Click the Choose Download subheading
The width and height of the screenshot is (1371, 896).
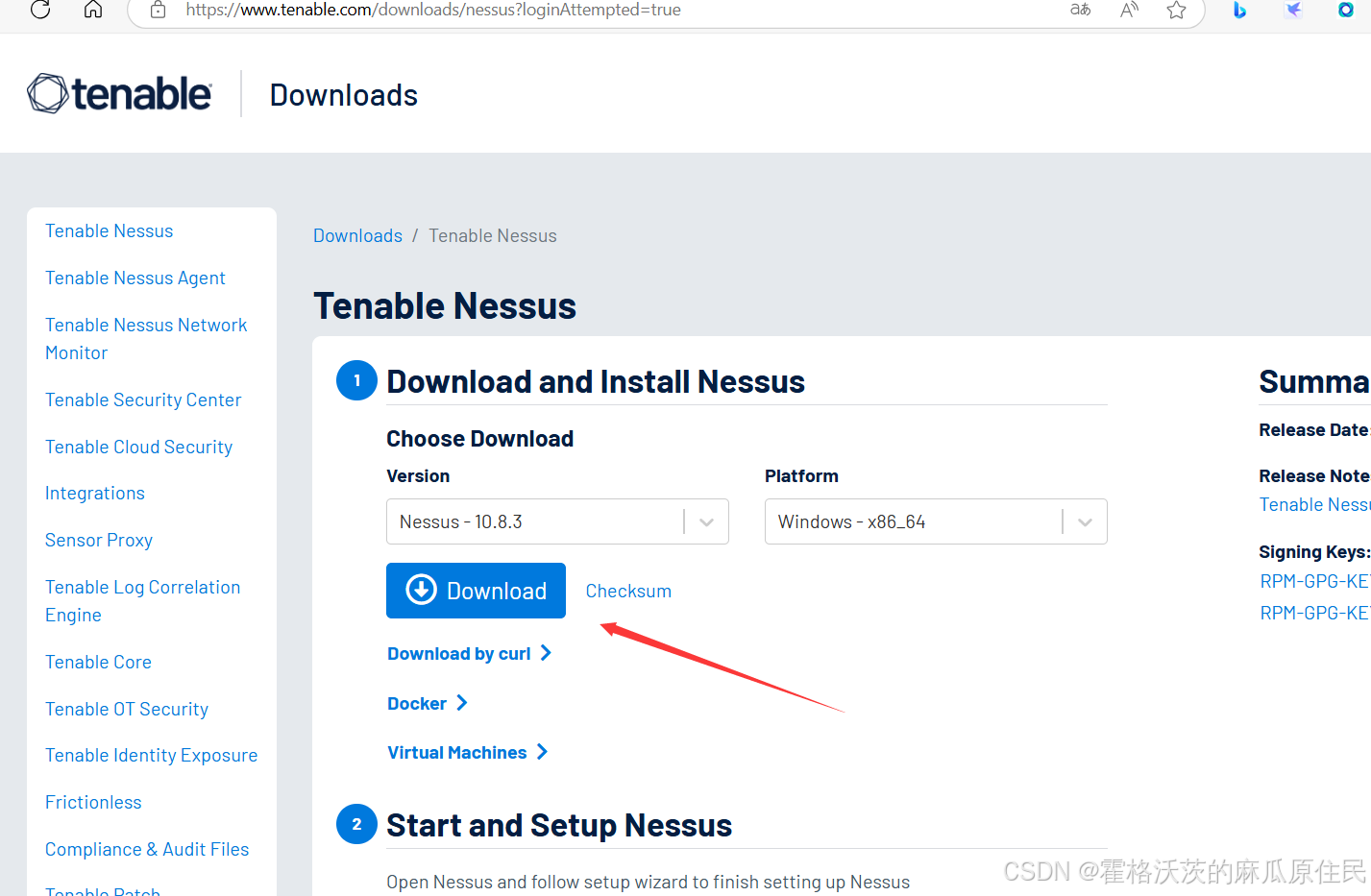tap(480, 439)
